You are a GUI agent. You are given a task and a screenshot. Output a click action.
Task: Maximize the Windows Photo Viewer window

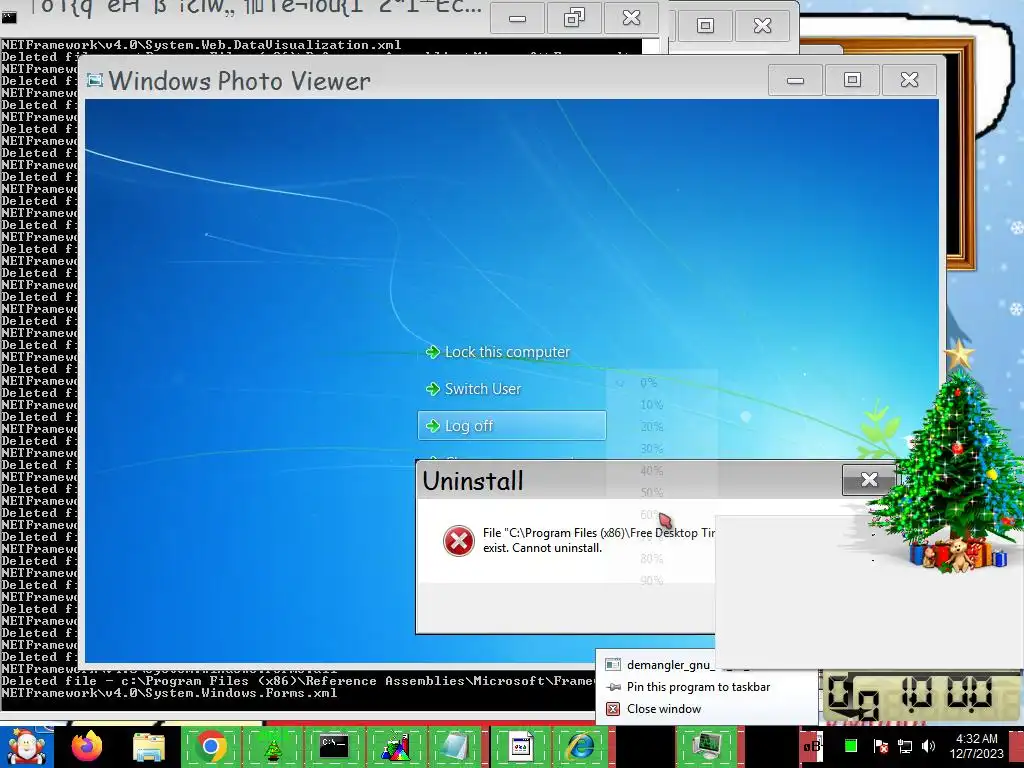pos(852,80)
